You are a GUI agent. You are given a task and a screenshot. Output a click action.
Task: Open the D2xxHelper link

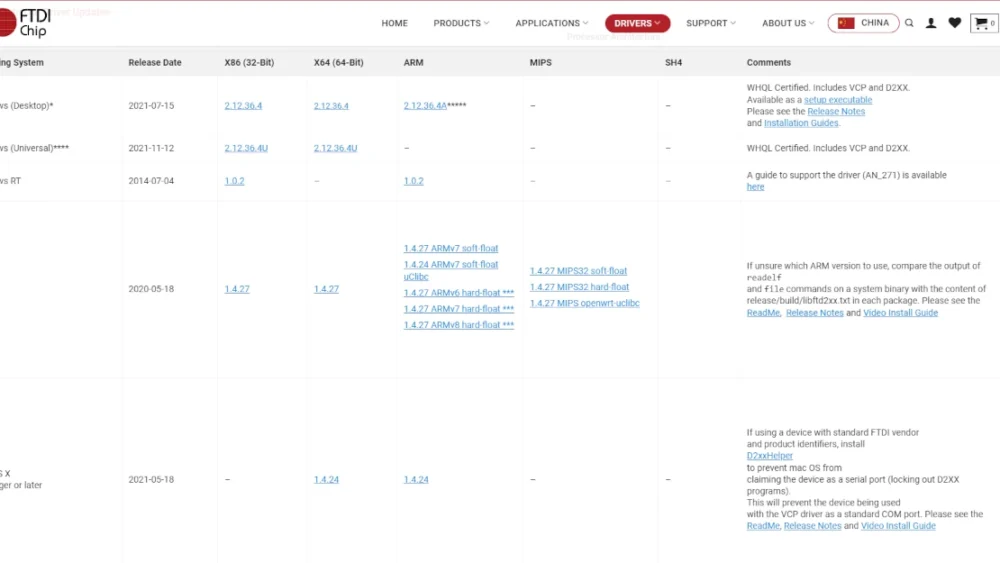coord(769,456)
